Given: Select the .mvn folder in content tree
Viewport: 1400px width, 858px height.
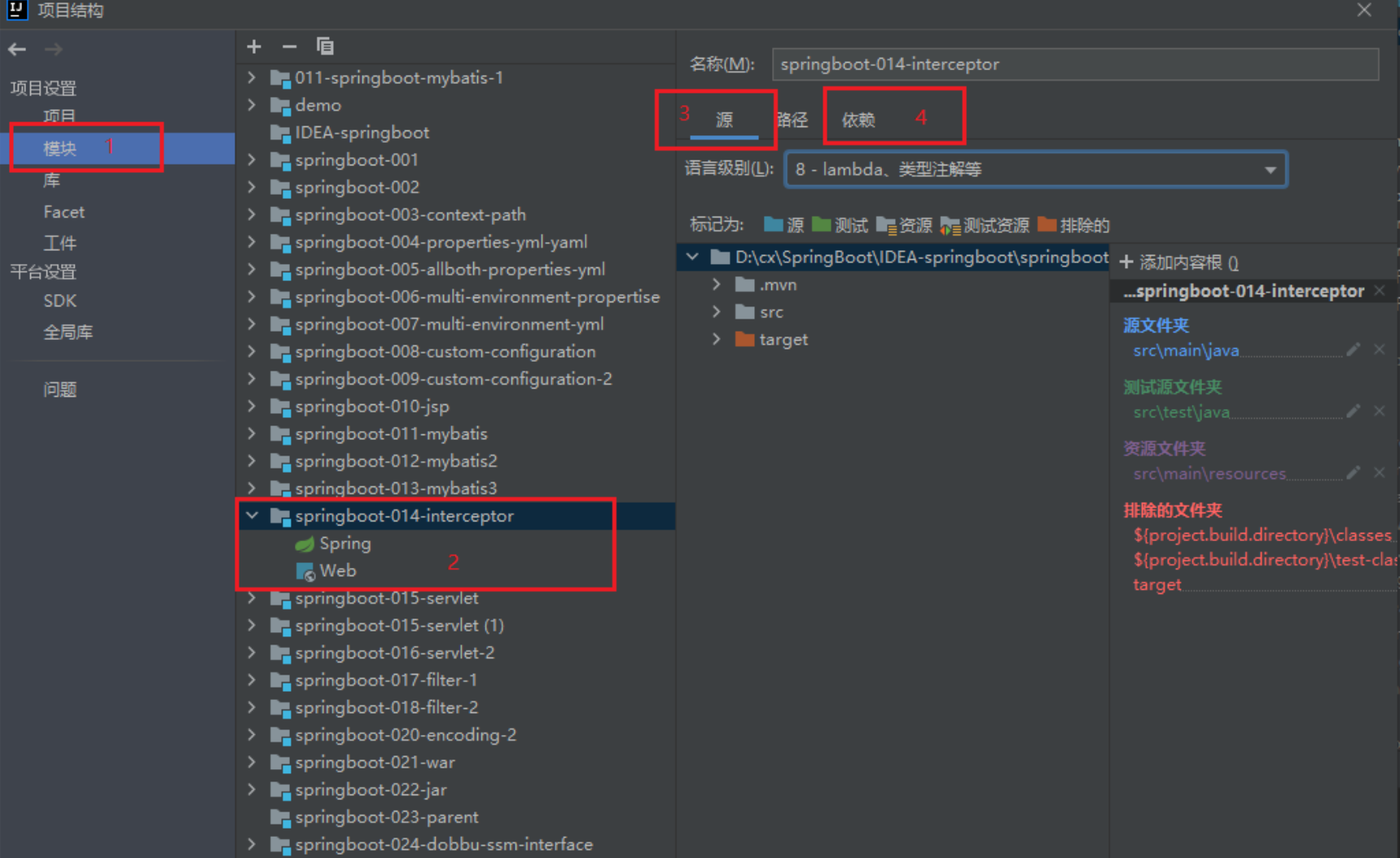Looking at the screenshot, I should click(x=766, y=285).
